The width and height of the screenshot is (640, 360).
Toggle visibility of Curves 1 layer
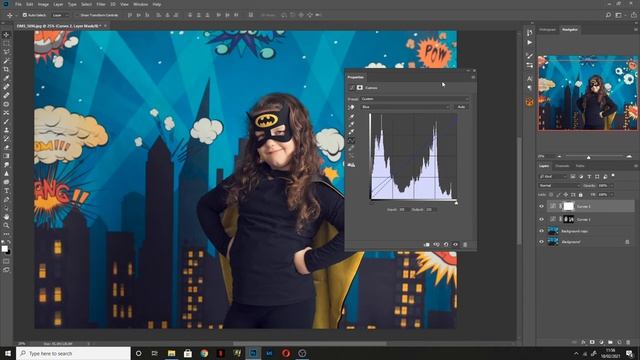pyautogui.click(x=542, y=219)
